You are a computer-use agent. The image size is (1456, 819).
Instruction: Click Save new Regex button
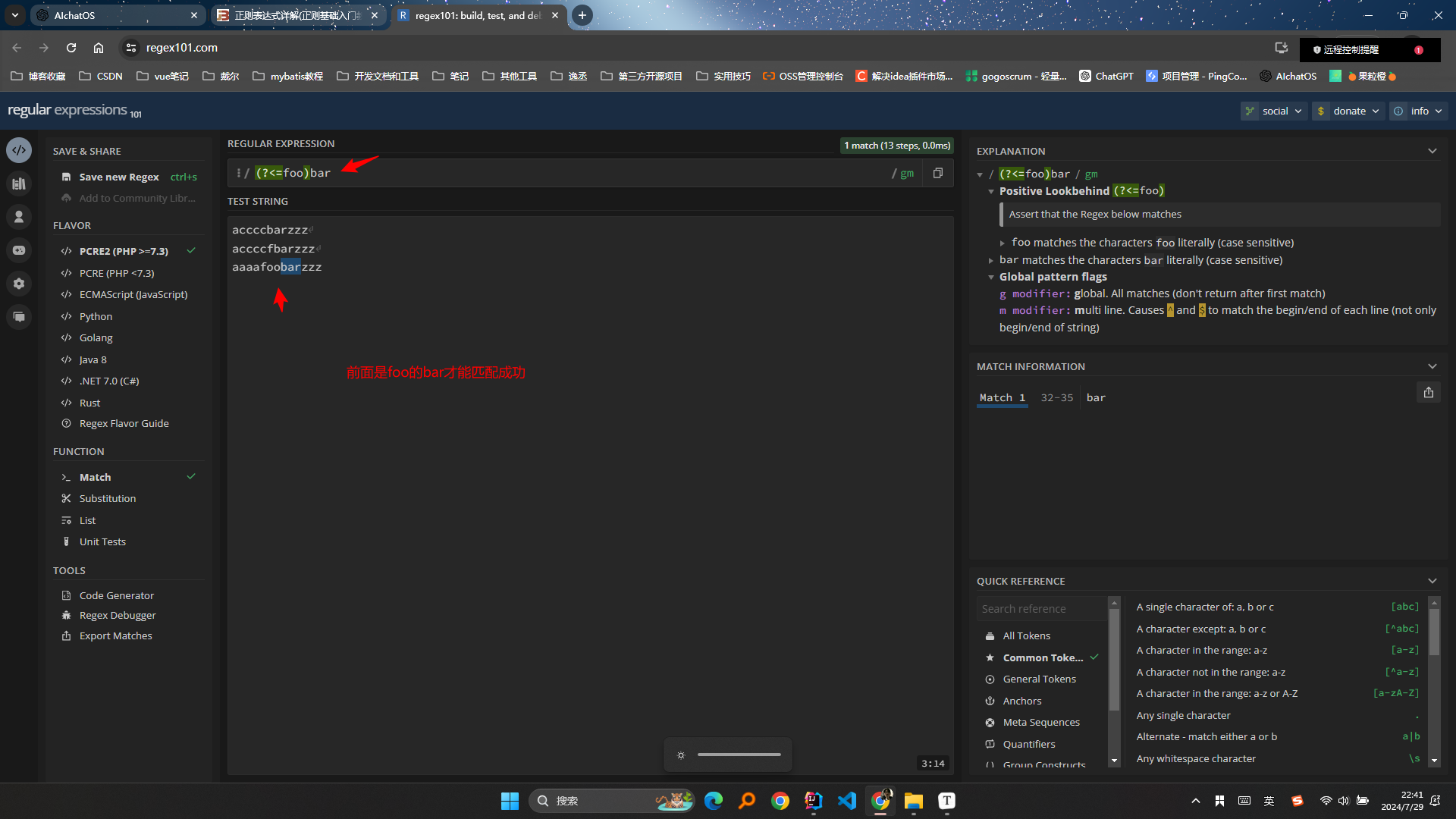(x=119, y=177)
